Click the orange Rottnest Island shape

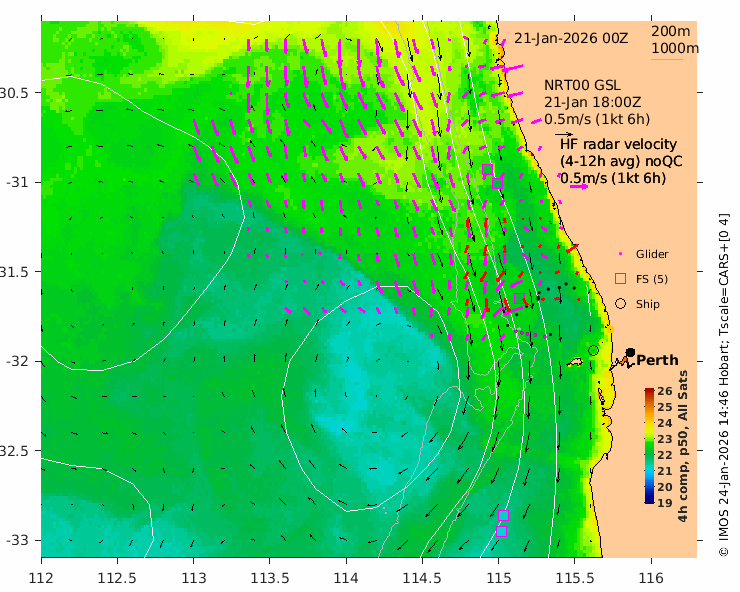point(575,362)
